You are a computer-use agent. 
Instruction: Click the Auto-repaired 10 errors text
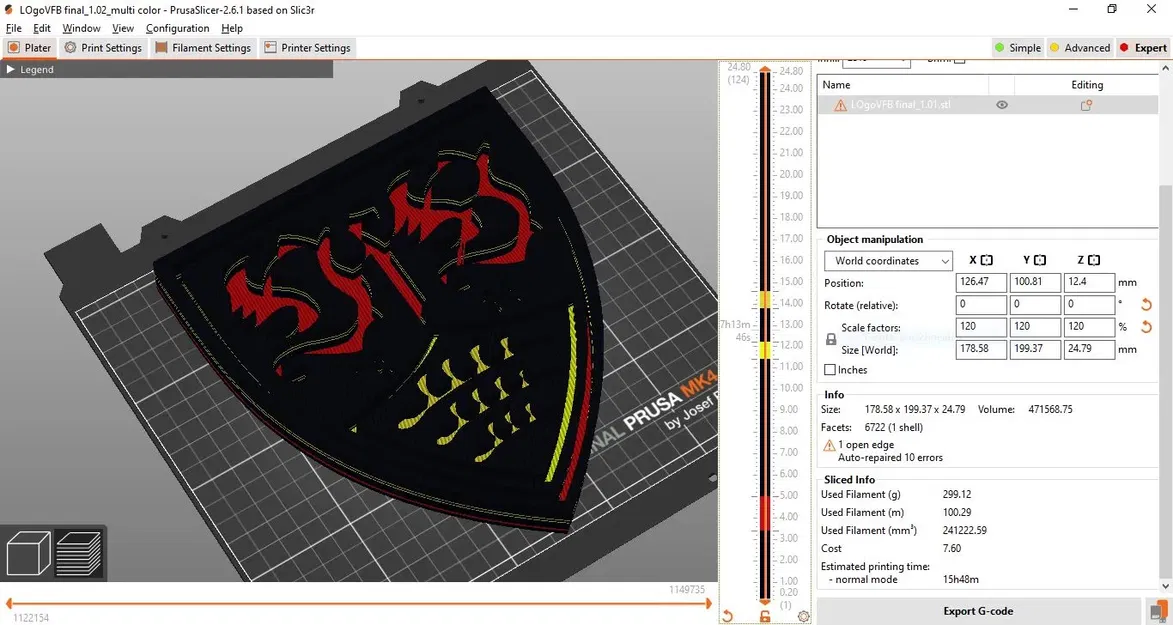[890, 457]
